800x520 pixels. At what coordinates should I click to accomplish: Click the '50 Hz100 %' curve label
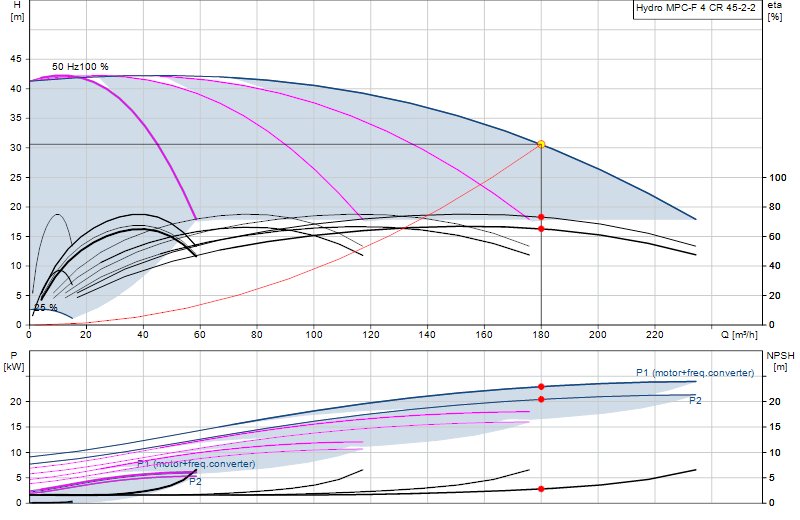tap(80, 67)
